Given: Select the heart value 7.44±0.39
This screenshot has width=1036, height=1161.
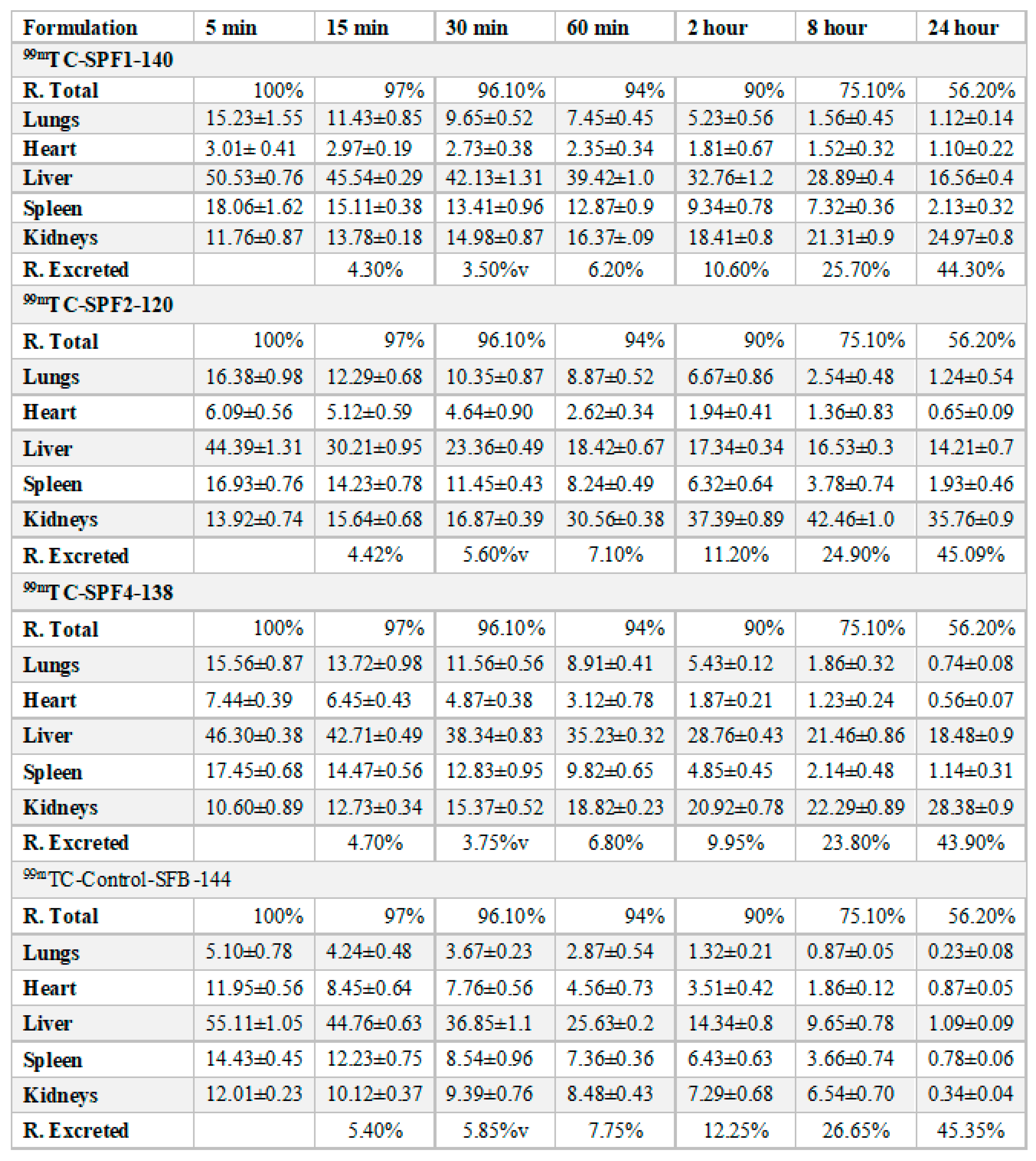Looking at the screenshot, I should pos(249,700).
